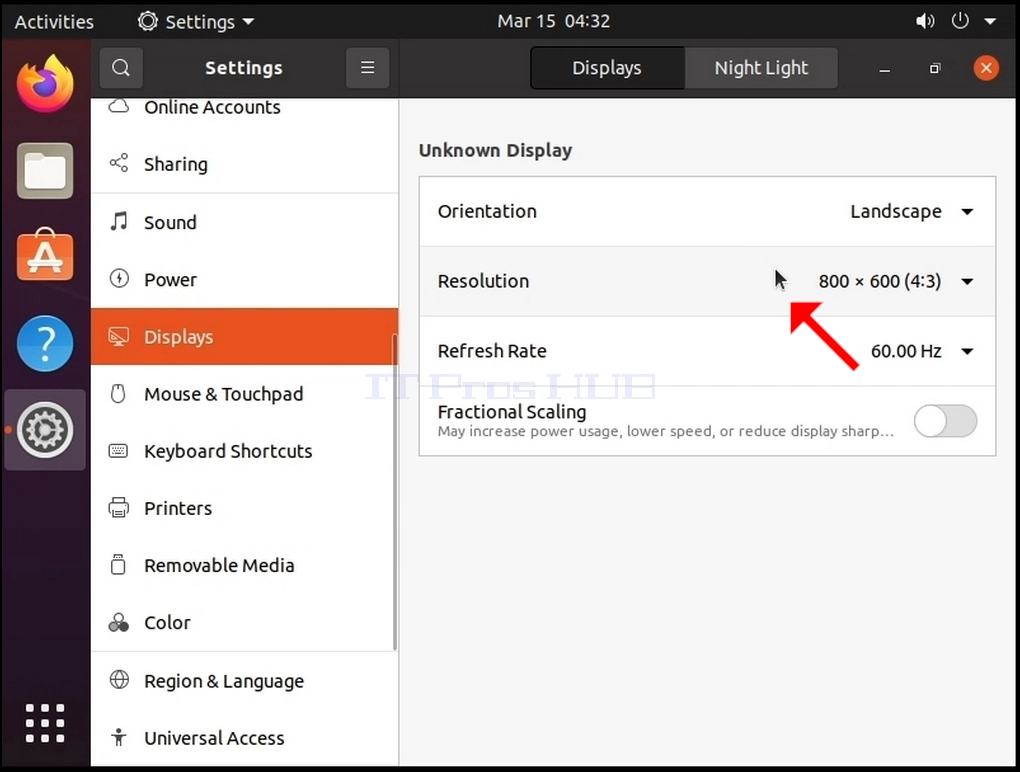The image size is (1020, 772).
Task: Open the Resolution 800 × 600 dropdown
Action: coord(896,281)
